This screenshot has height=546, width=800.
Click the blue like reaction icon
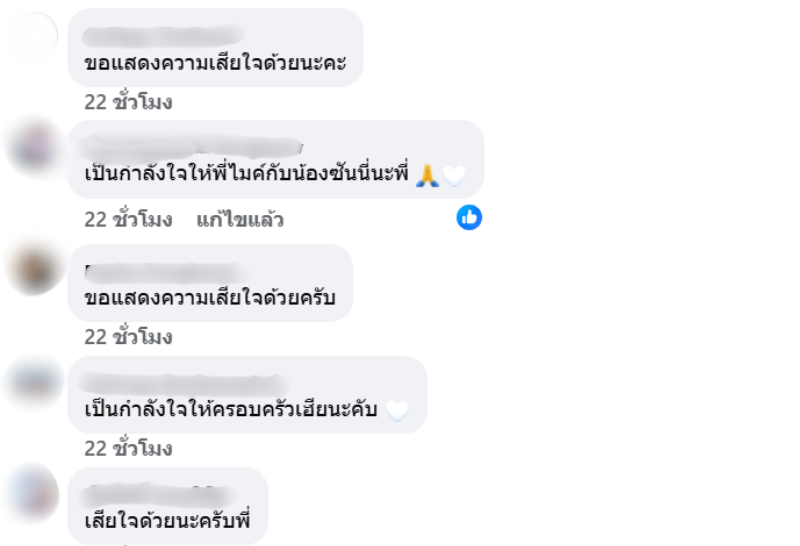469,217
